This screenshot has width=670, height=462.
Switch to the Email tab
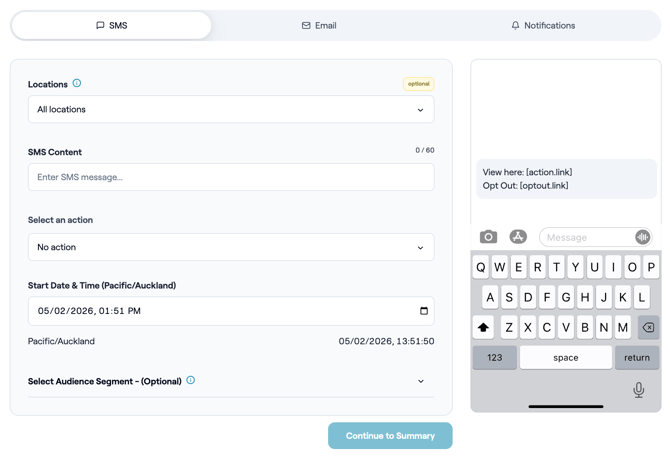319,26
